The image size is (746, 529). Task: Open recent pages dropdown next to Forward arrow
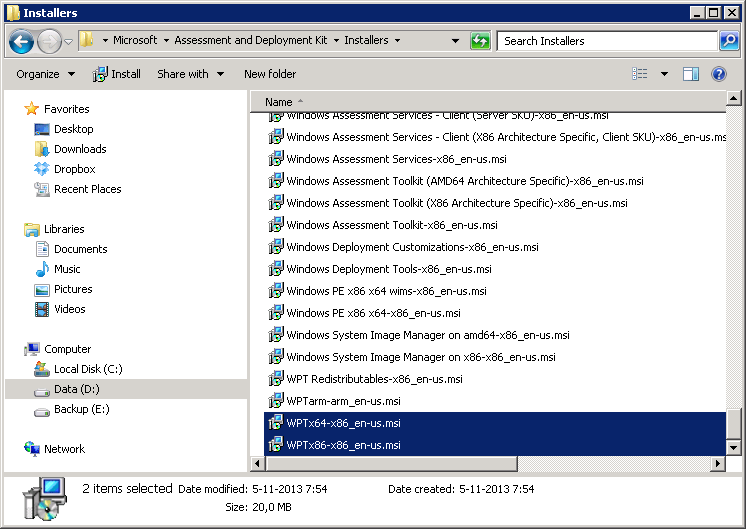69,42
